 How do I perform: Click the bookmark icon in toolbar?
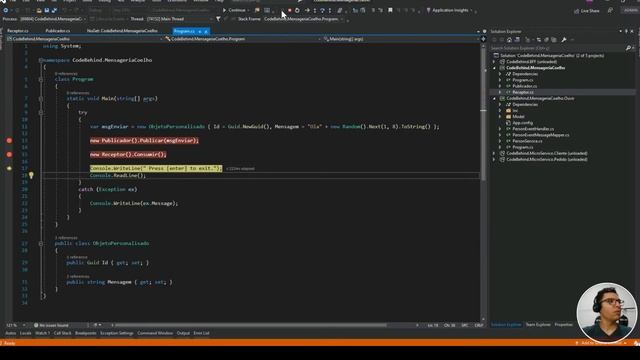click(x=390, y=10)
